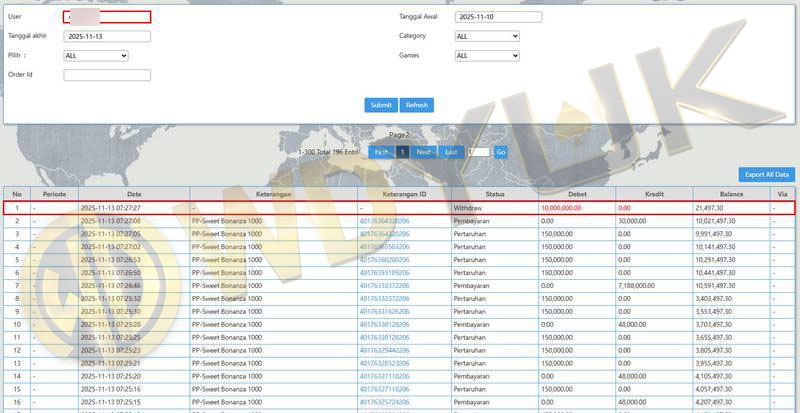Open the Category dropdown
Image resolution: width=800 pixels, height=413 pixels.
[487, 36]
